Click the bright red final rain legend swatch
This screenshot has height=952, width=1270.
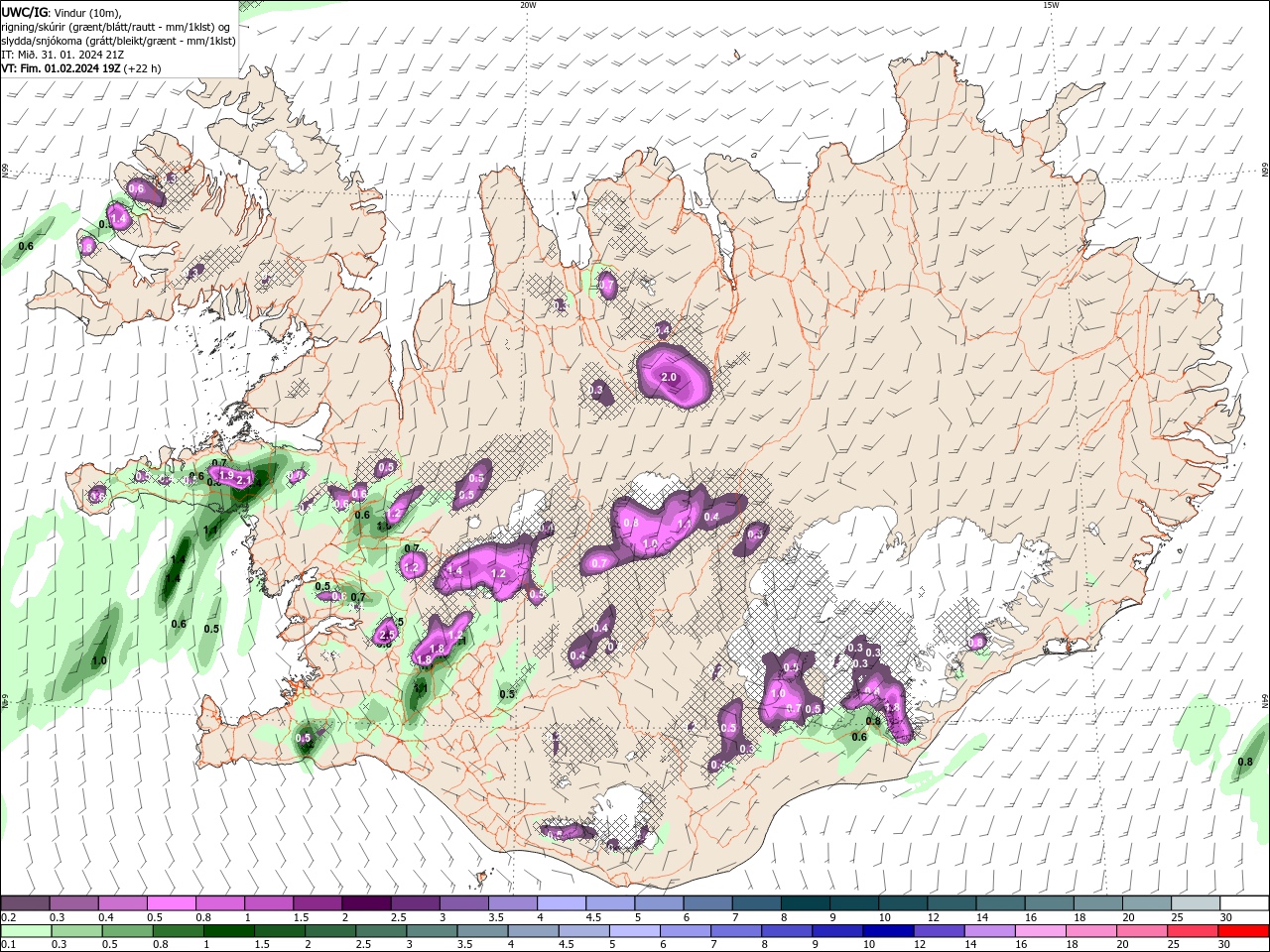click(1243, 931)
